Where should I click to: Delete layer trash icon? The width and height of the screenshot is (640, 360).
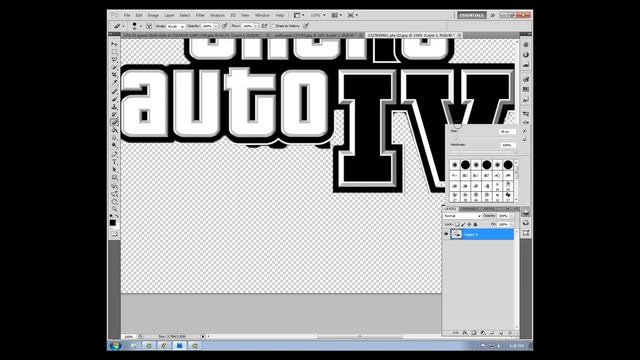[510, 333]
